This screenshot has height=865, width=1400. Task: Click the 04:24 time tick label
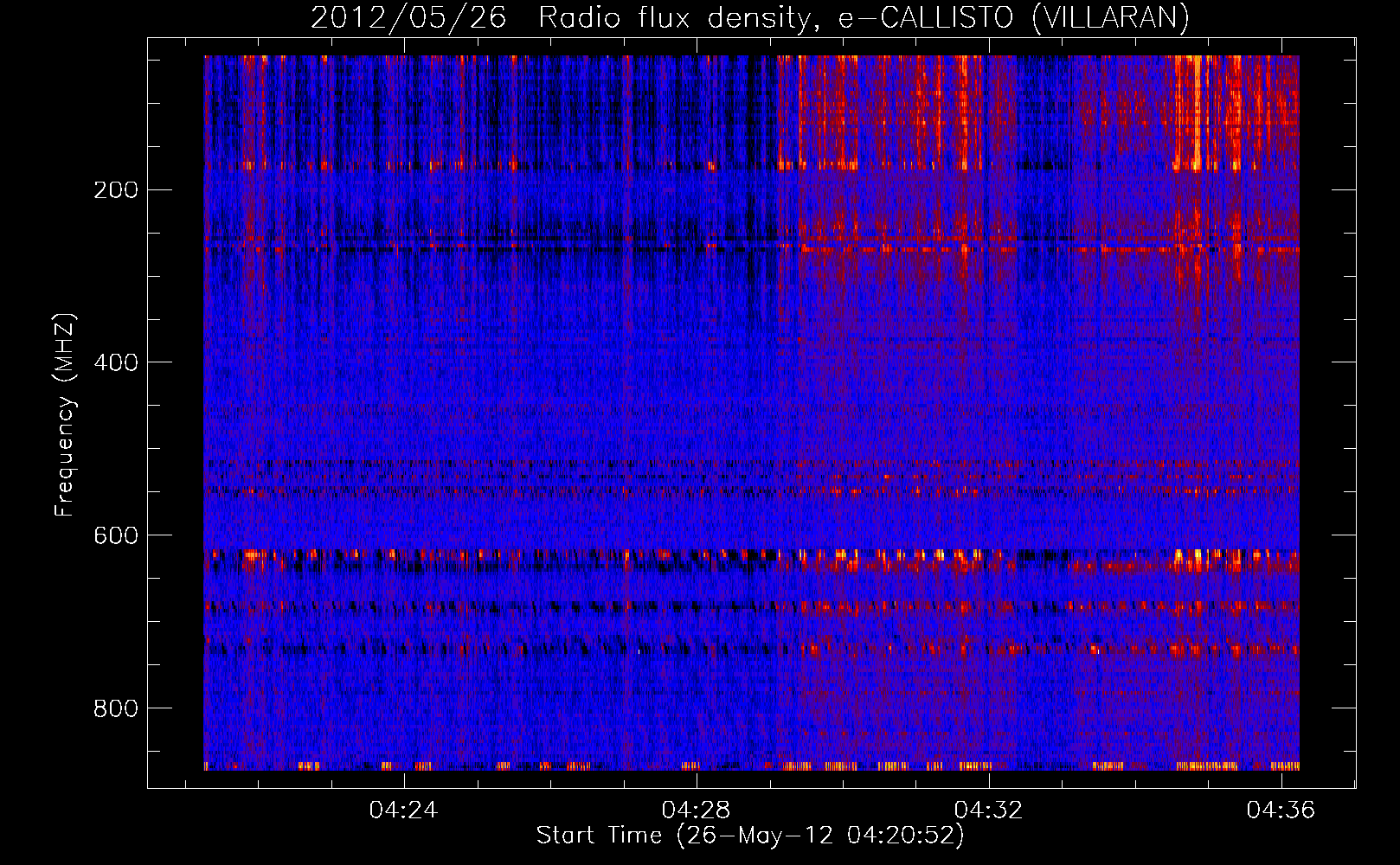(403, 811)
